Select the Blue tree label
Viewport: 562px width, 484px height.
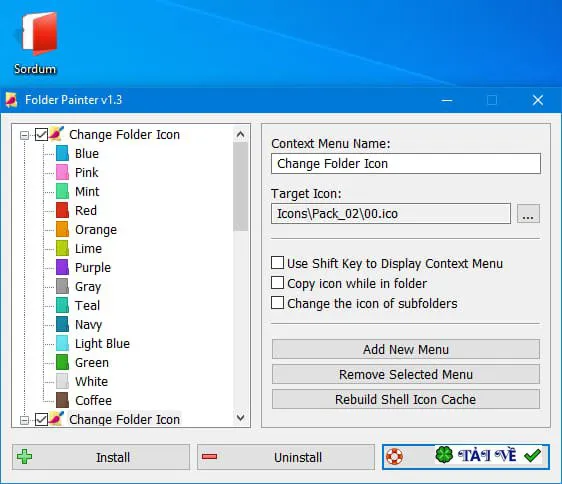[87, 153]
